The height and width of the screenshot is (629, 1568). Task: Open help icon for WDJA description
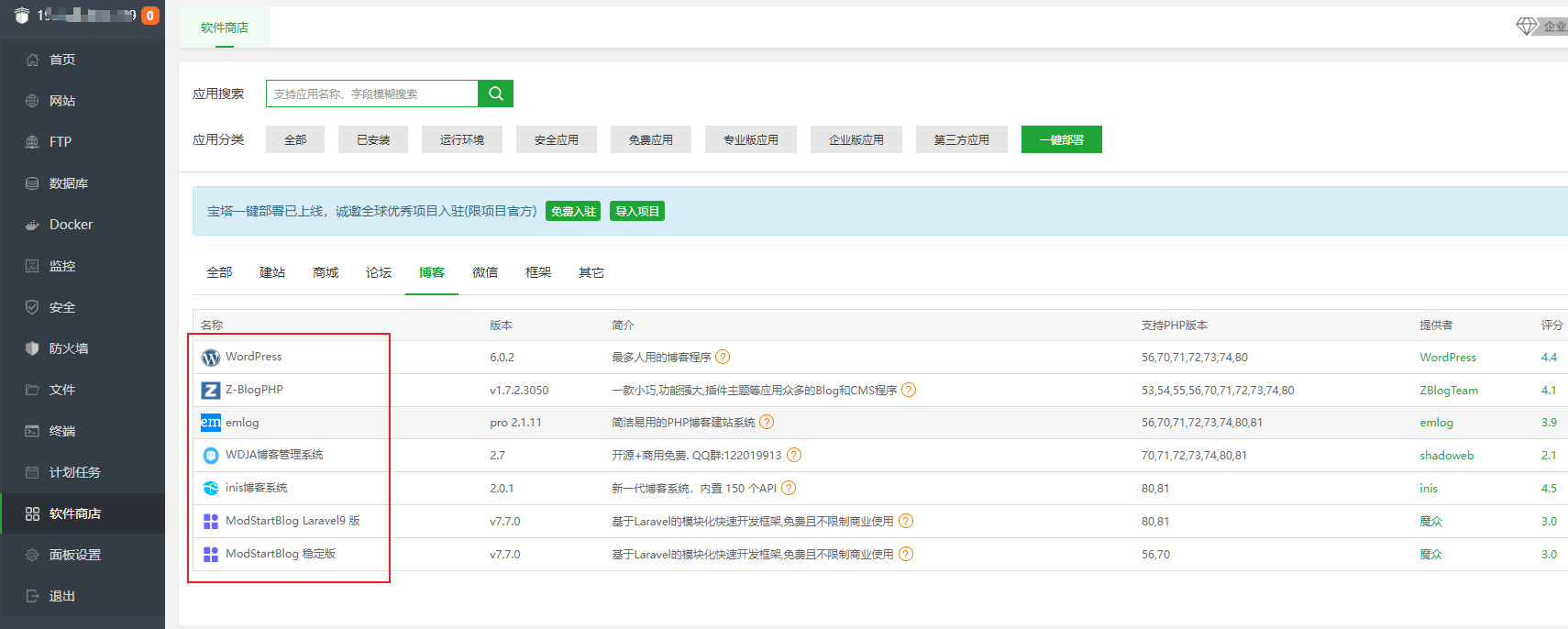[x=794, y=455]
